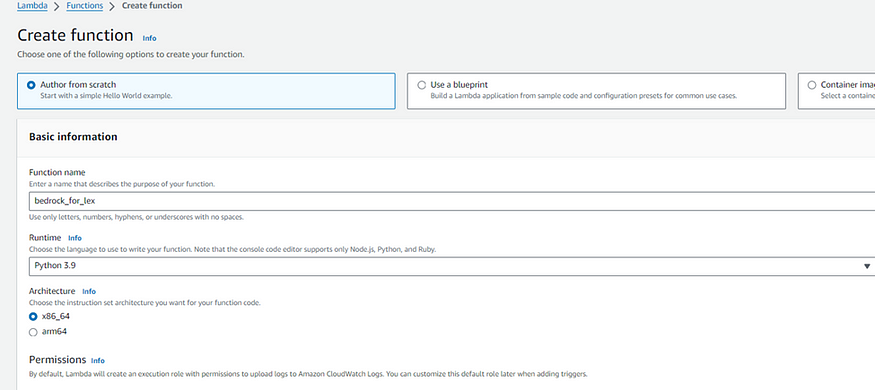Choose the arm64 architecture radio button
Image resolution: width=875 pixels, height=390 pixels.
point(33,332)
